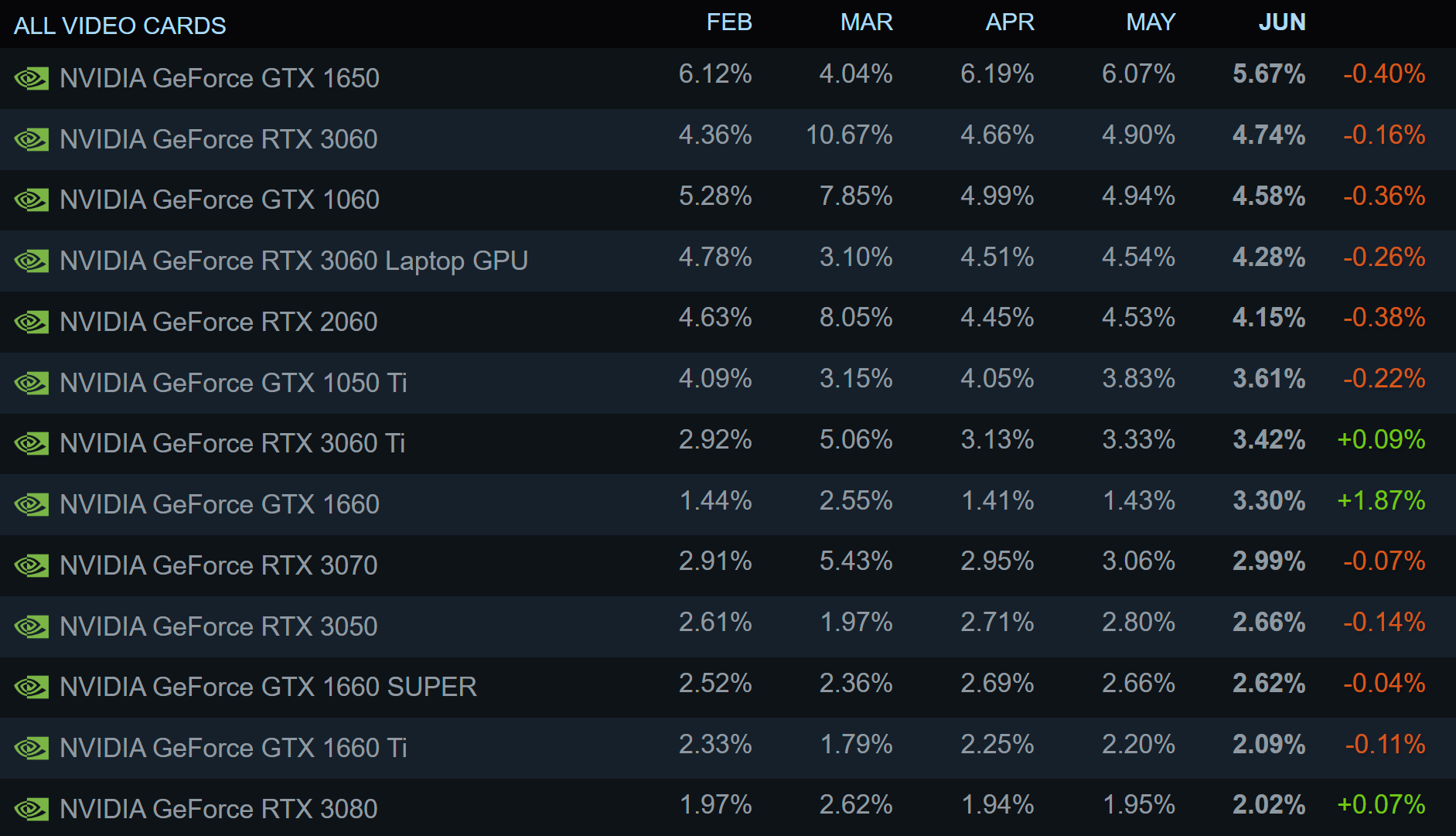Click the NVIDIA icon beside RTX 3070
The width and height of the screenshot is (1456, 836).
click(x=32, y=565)
